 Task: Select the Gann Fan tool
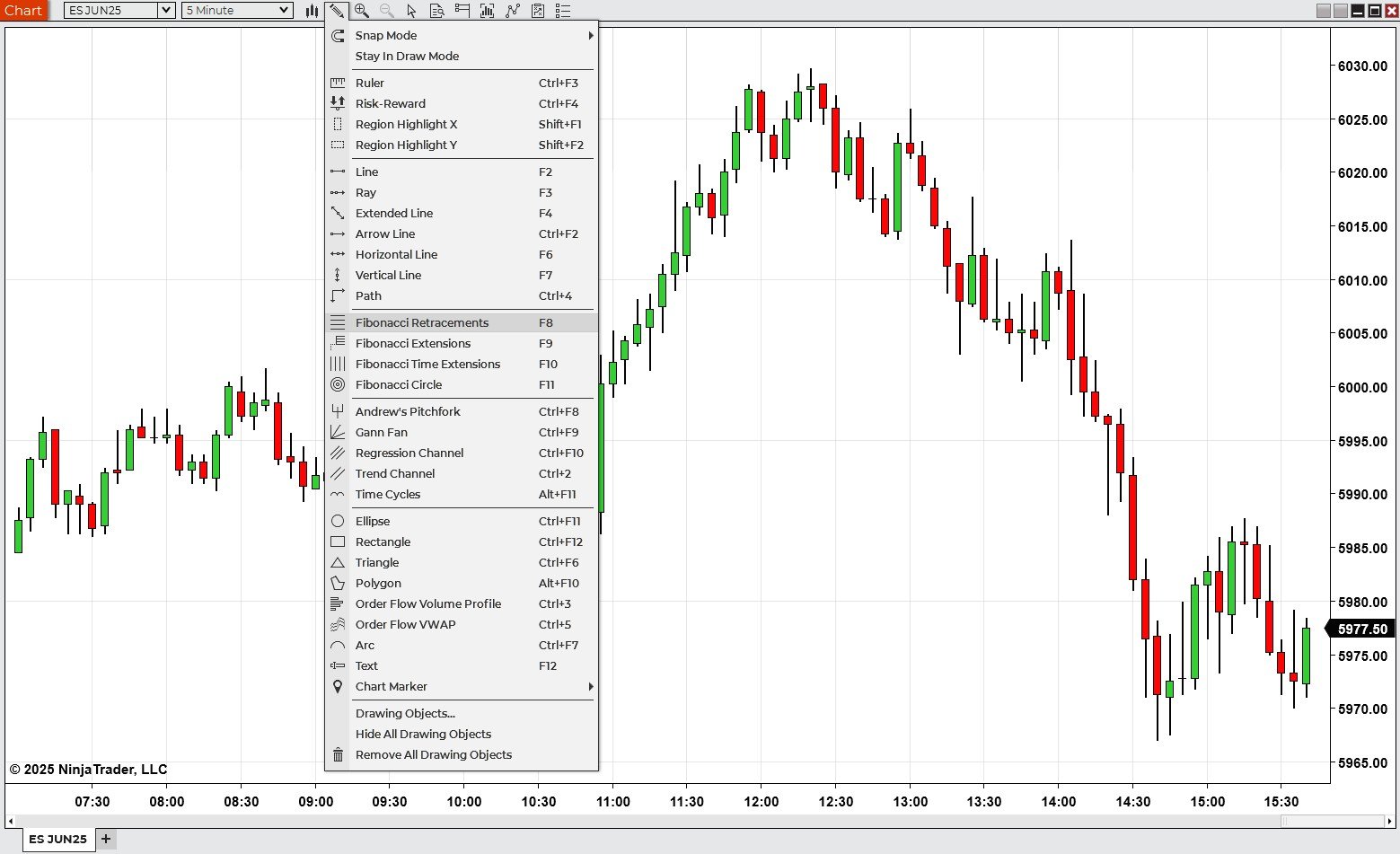tap(462, 432)
